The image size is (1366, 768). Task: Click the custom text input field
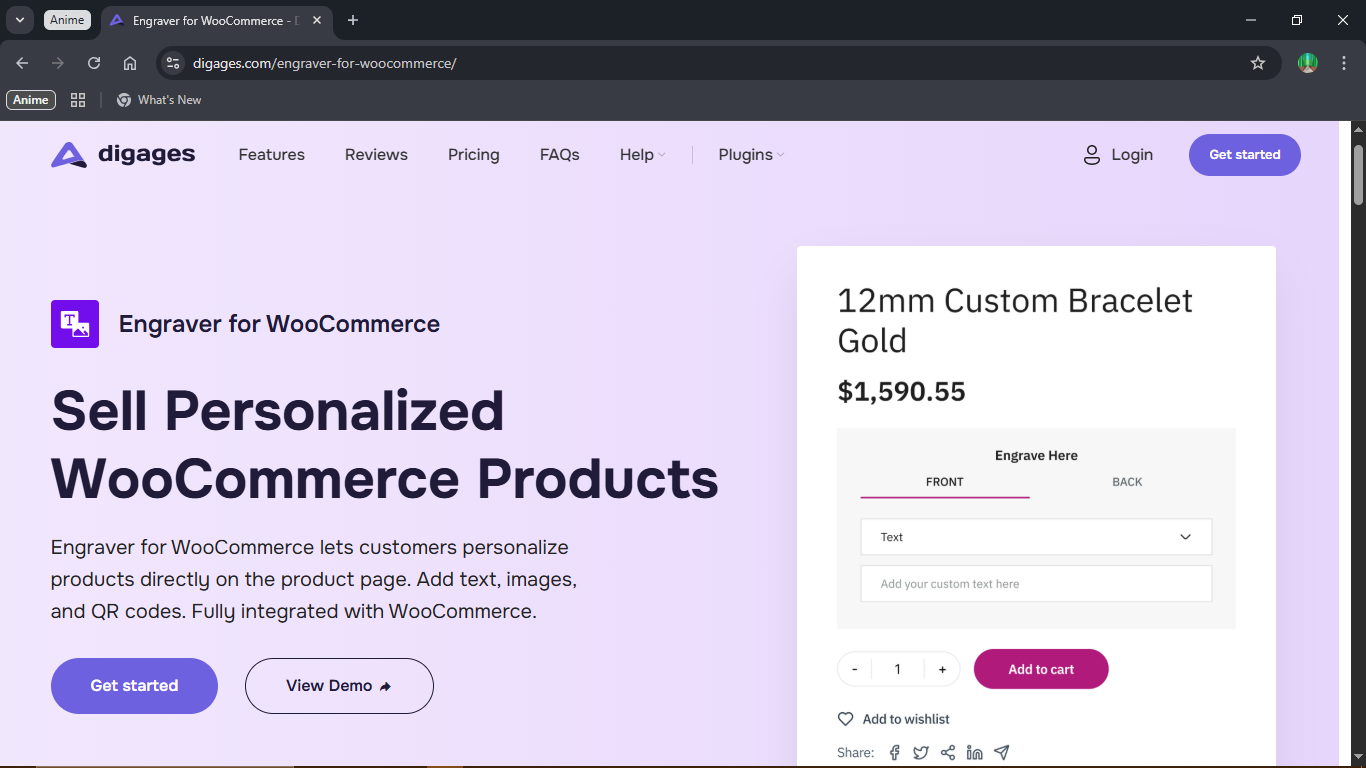(x=1036, y=584)
